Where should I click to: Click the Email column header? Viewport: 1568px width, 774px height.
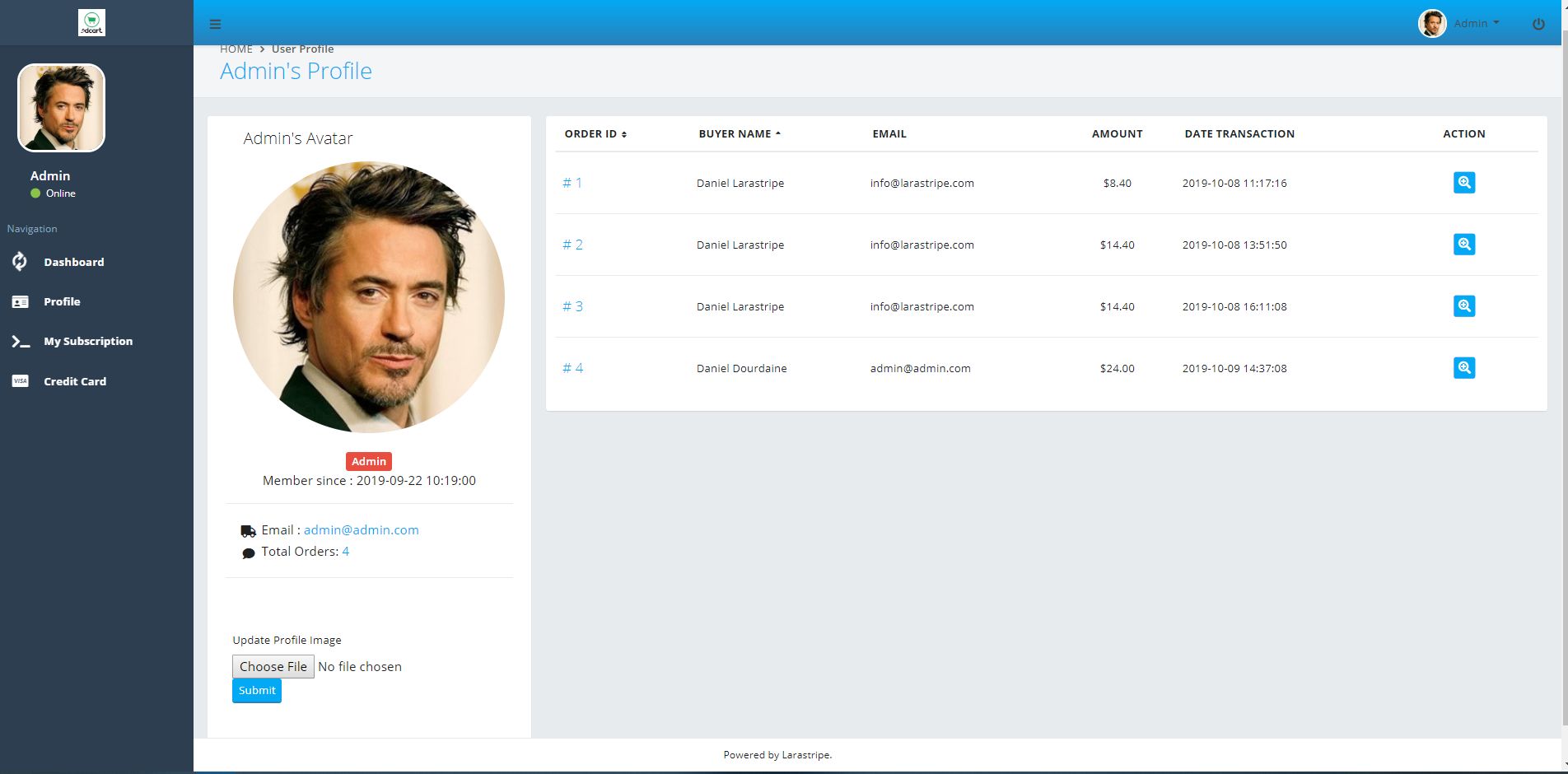pyautogui.click(x=889, y=133)
